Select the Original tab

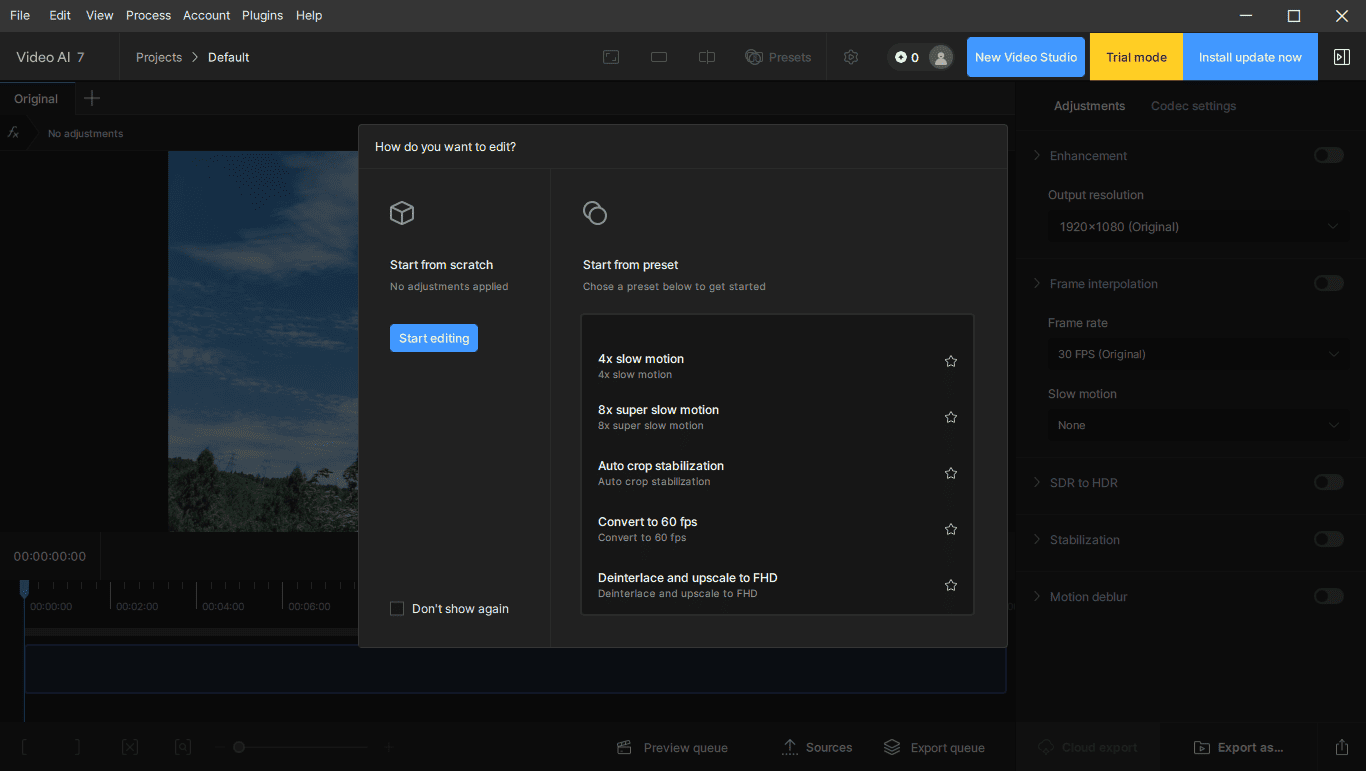(x=36, y=99)
